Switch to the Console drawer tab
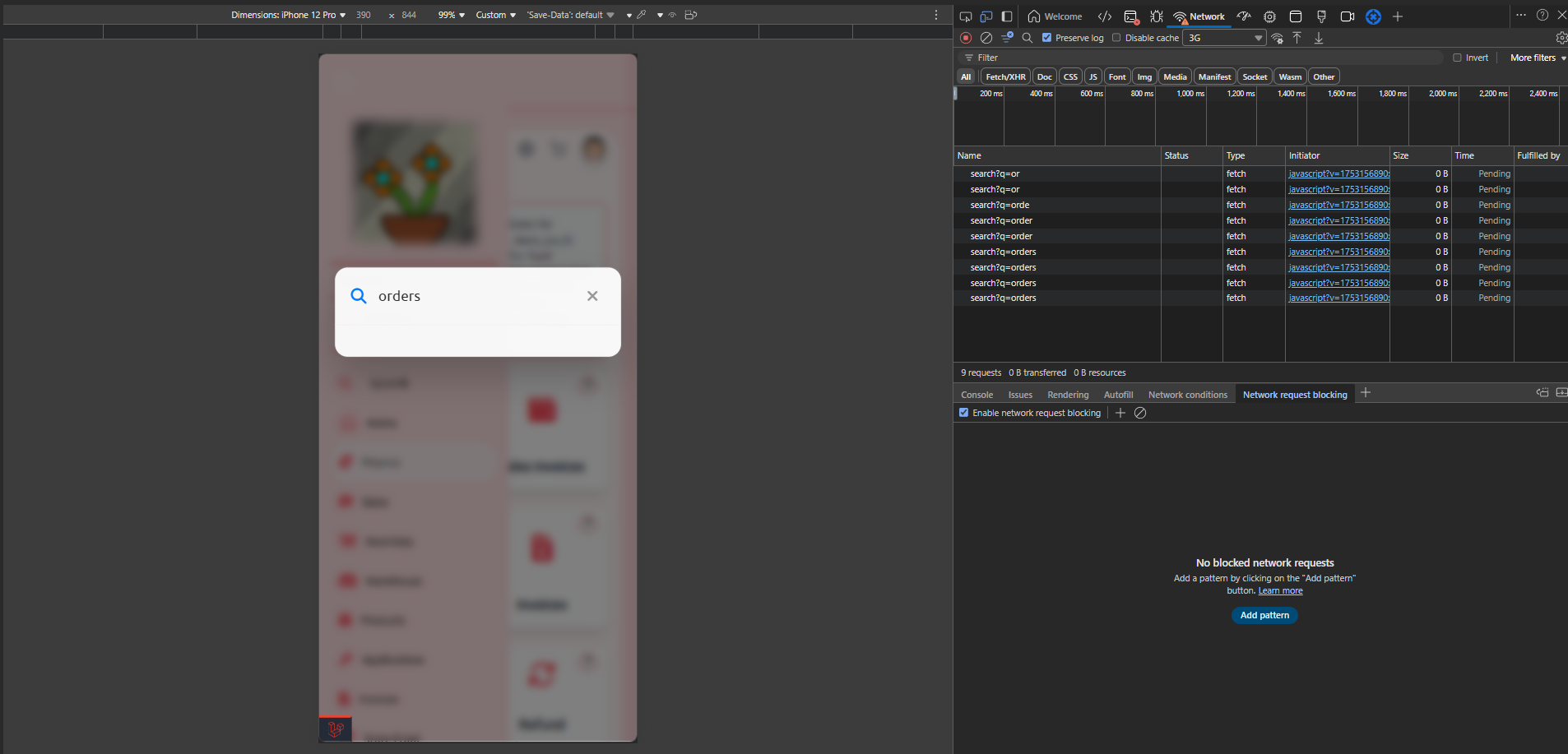 pos(977,395)
